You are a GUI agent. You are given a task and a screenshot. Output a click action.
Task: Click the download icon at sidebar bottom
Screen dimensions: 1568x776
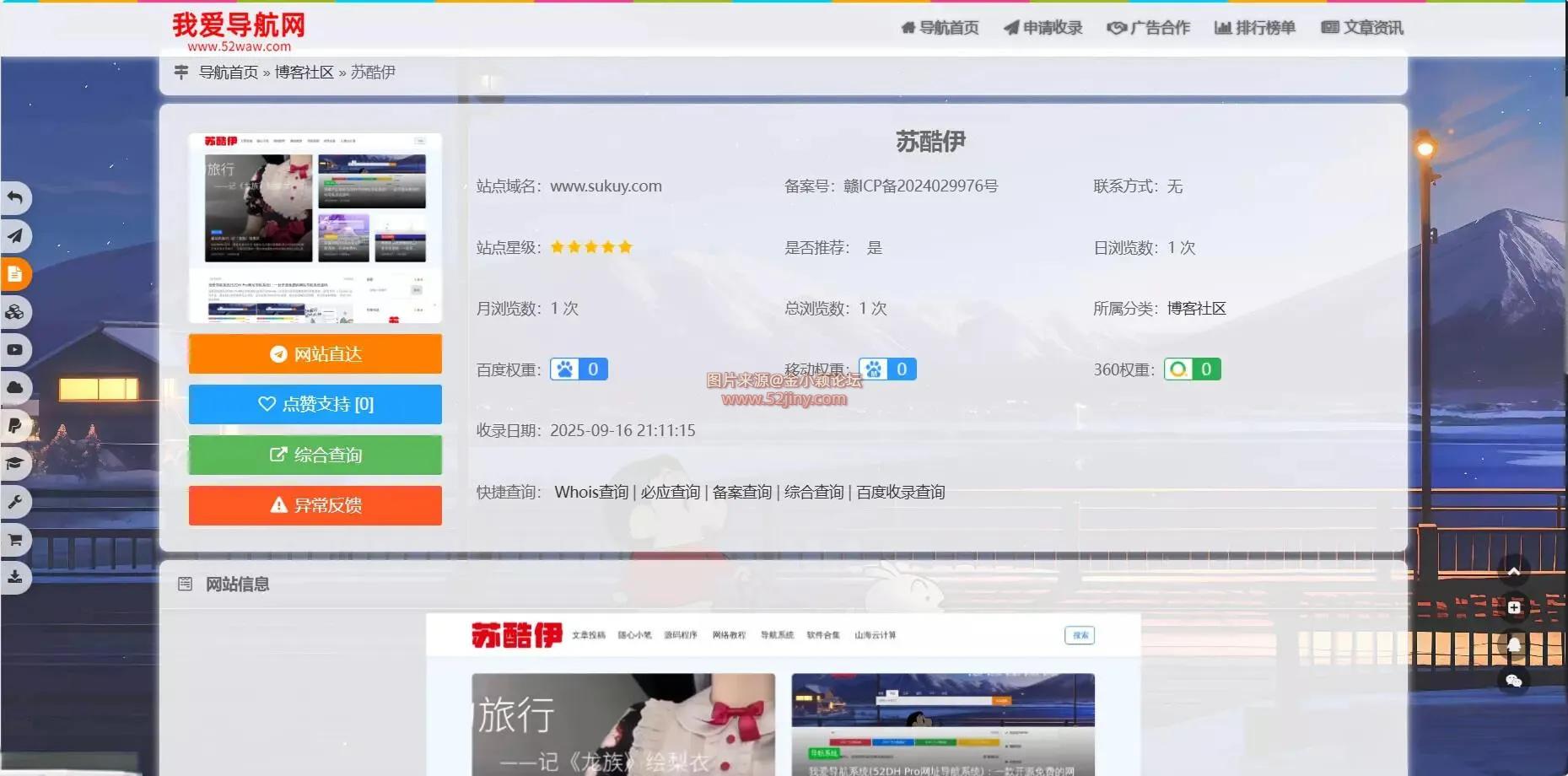point(15,577)
